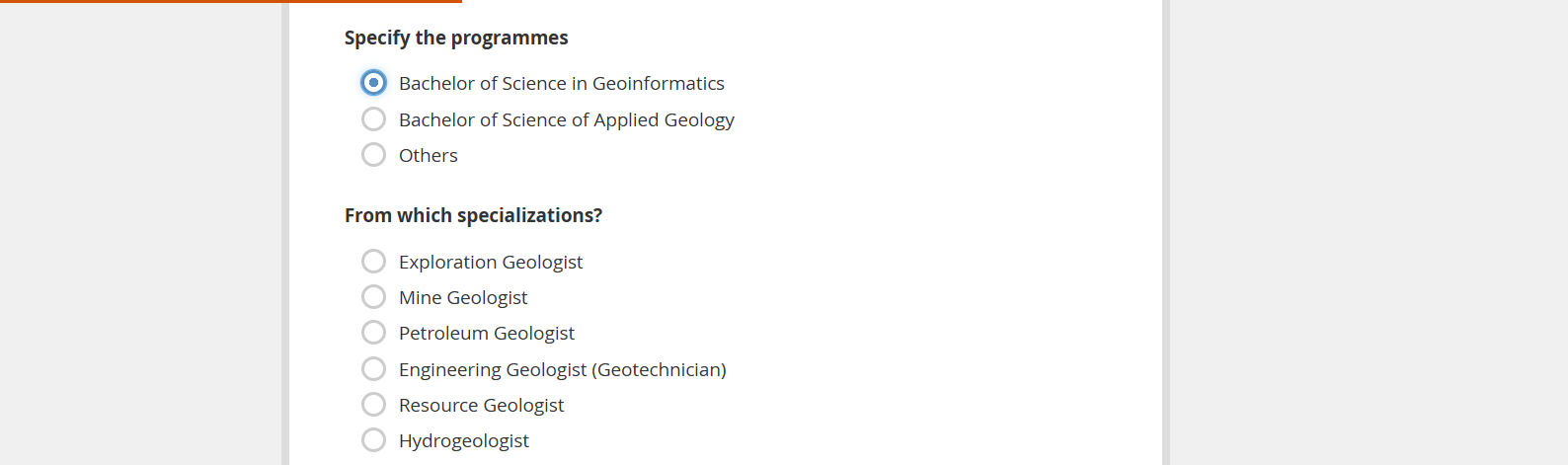This screenshot has height=465, width=1568.
Task: Click the 'From which specializations?' question heading
Action: pyautogui.click(x=473, y=215)
